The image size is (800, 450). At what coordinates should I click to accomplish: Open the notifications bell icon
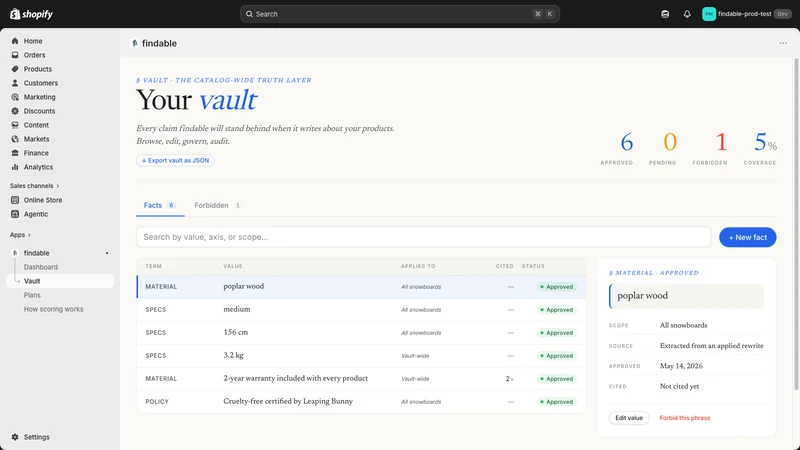tap(687, 14)
